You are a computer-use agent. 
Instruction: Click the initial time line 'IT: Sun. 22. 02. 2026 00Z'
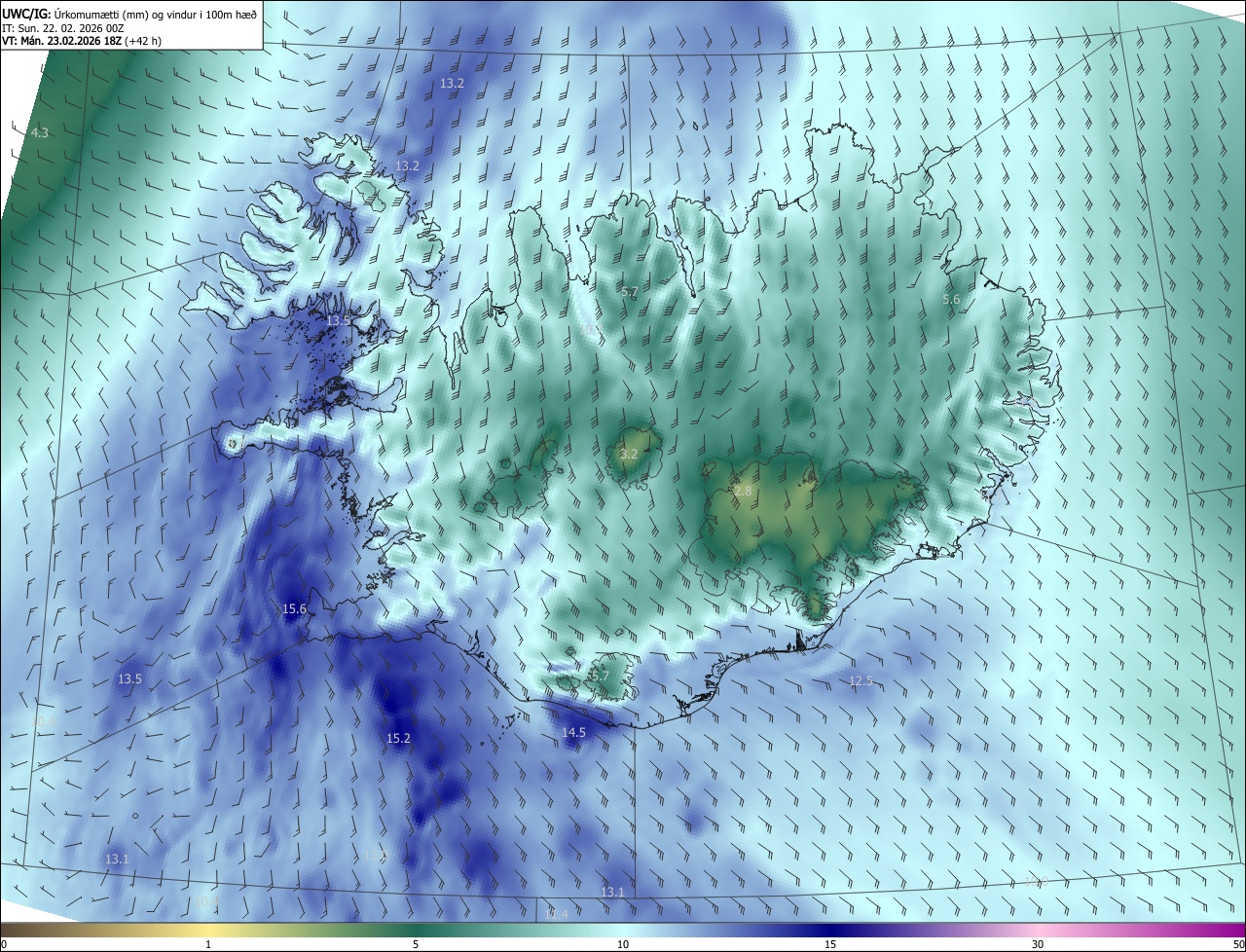coord(63,28)
